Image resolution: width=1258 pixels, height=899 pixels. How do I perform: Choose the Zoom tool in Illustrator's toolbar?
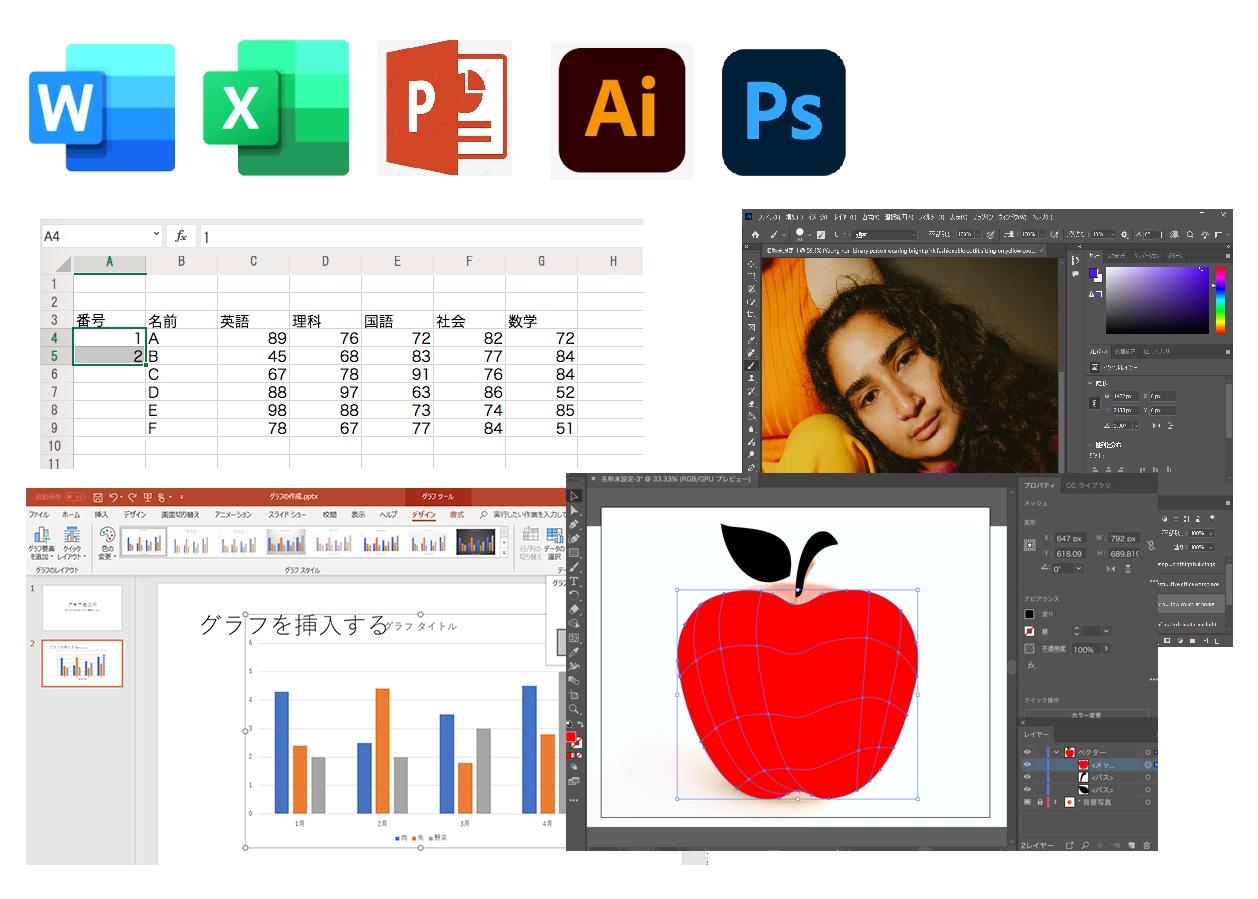click(575, 709)
